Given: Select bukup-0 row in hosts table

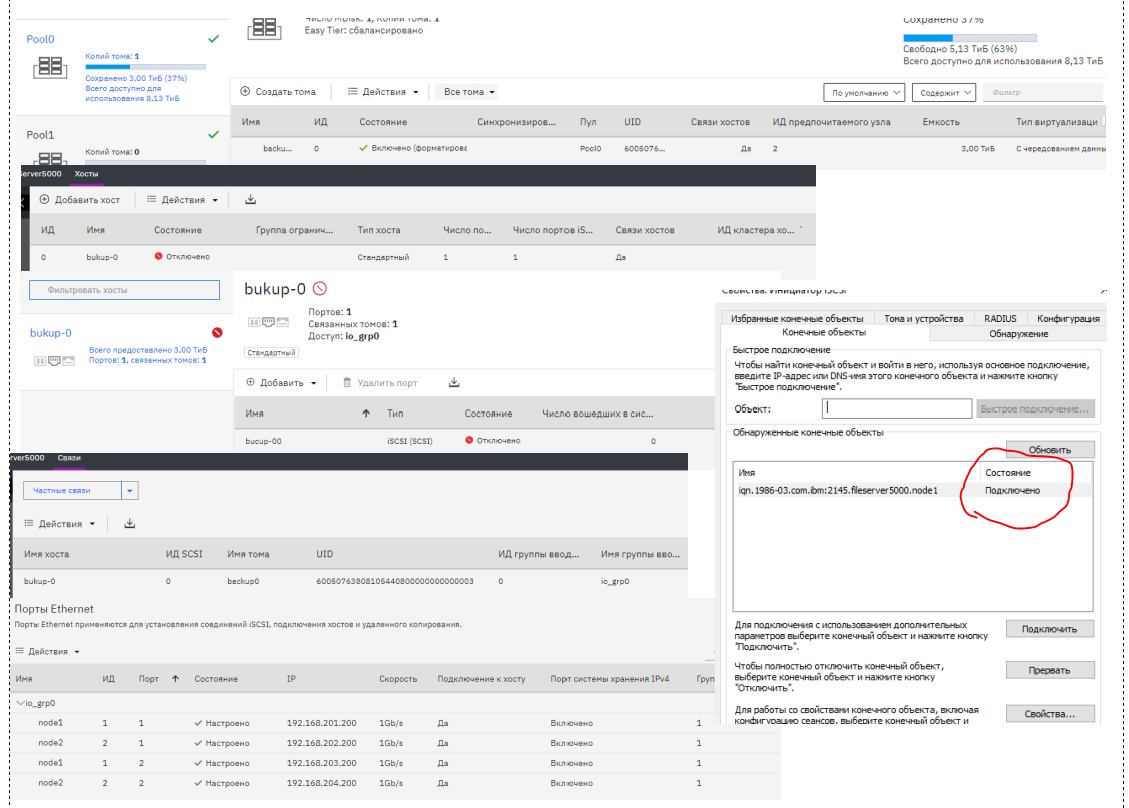Looking at the screenshot, I should 422,257.
